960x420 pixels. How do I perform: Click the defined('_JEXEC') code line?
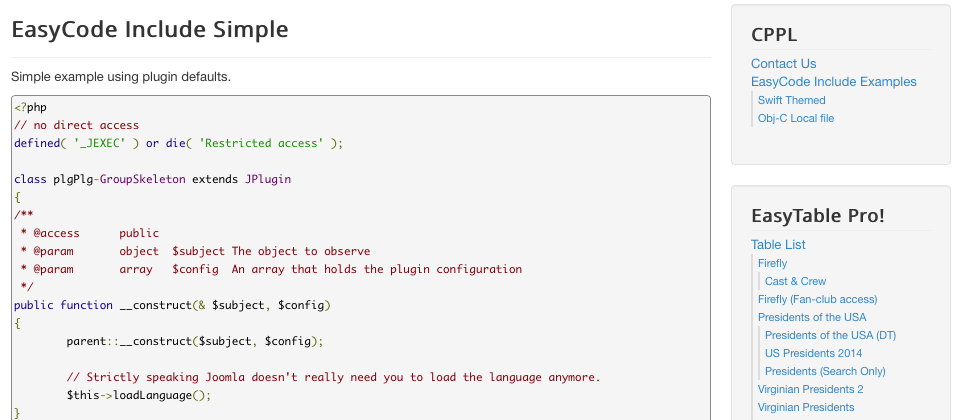pos(179,143)
